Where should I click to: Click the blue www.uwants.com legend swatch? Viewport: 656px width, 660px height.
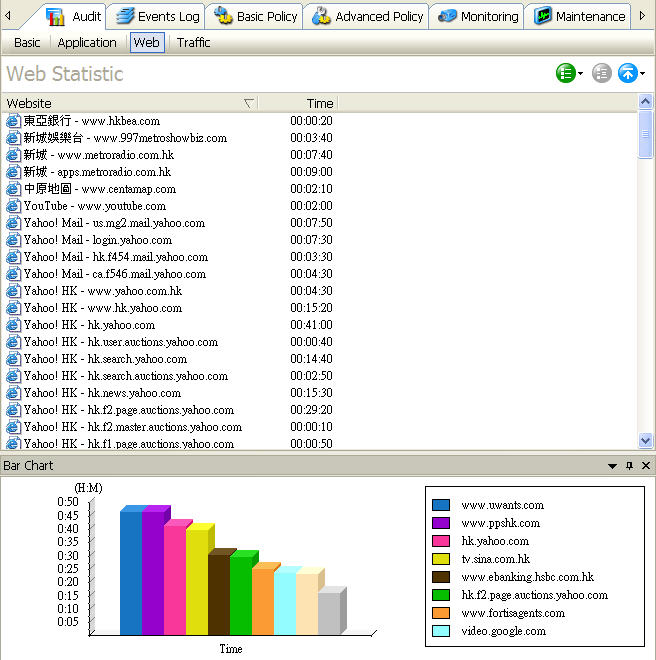coord(441,505)
